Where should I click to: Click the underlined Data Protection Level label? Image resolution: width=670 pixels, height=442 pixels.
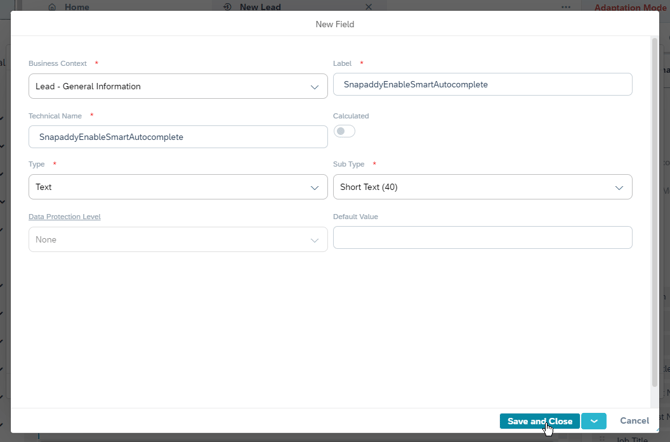tap(64, 216)
